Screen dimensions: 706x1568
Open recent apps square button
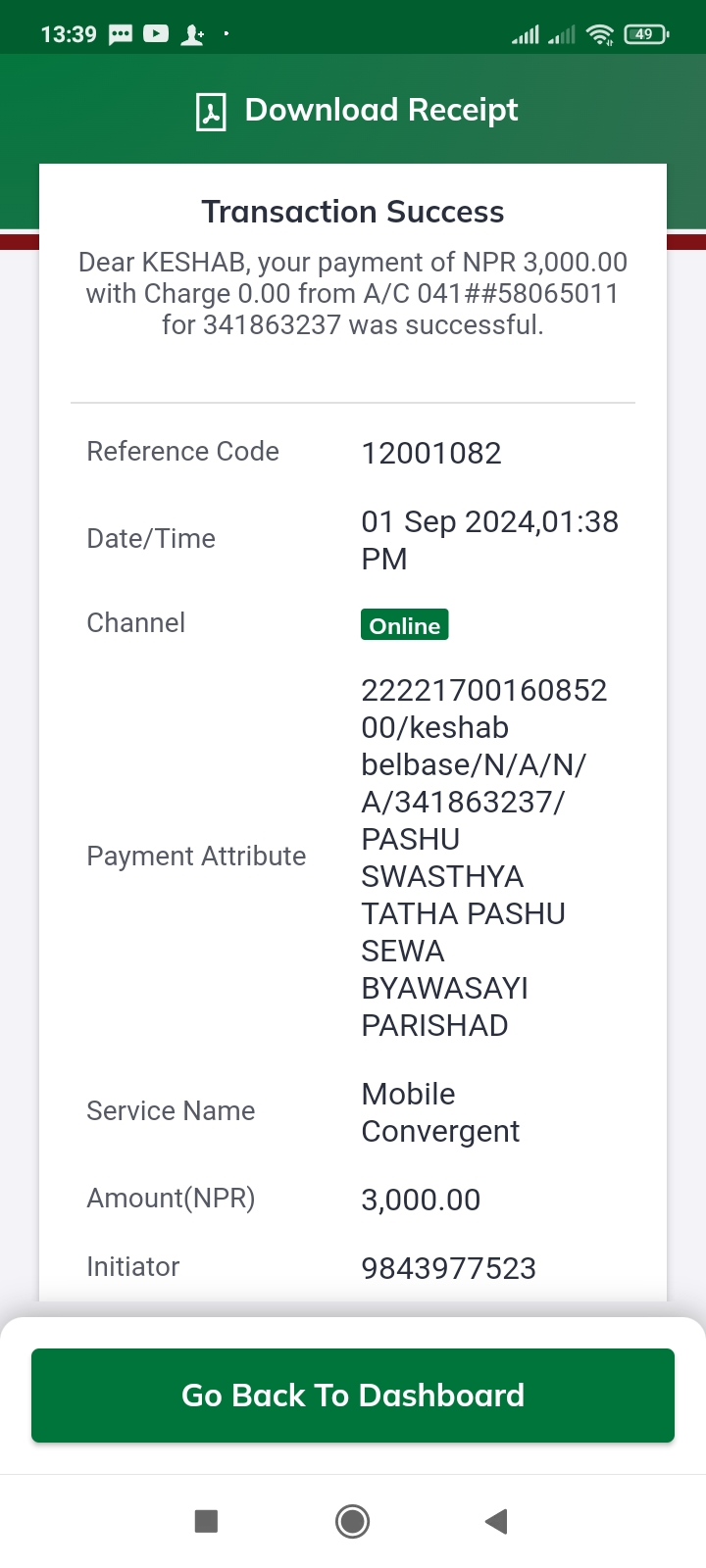coord(206,1521)
